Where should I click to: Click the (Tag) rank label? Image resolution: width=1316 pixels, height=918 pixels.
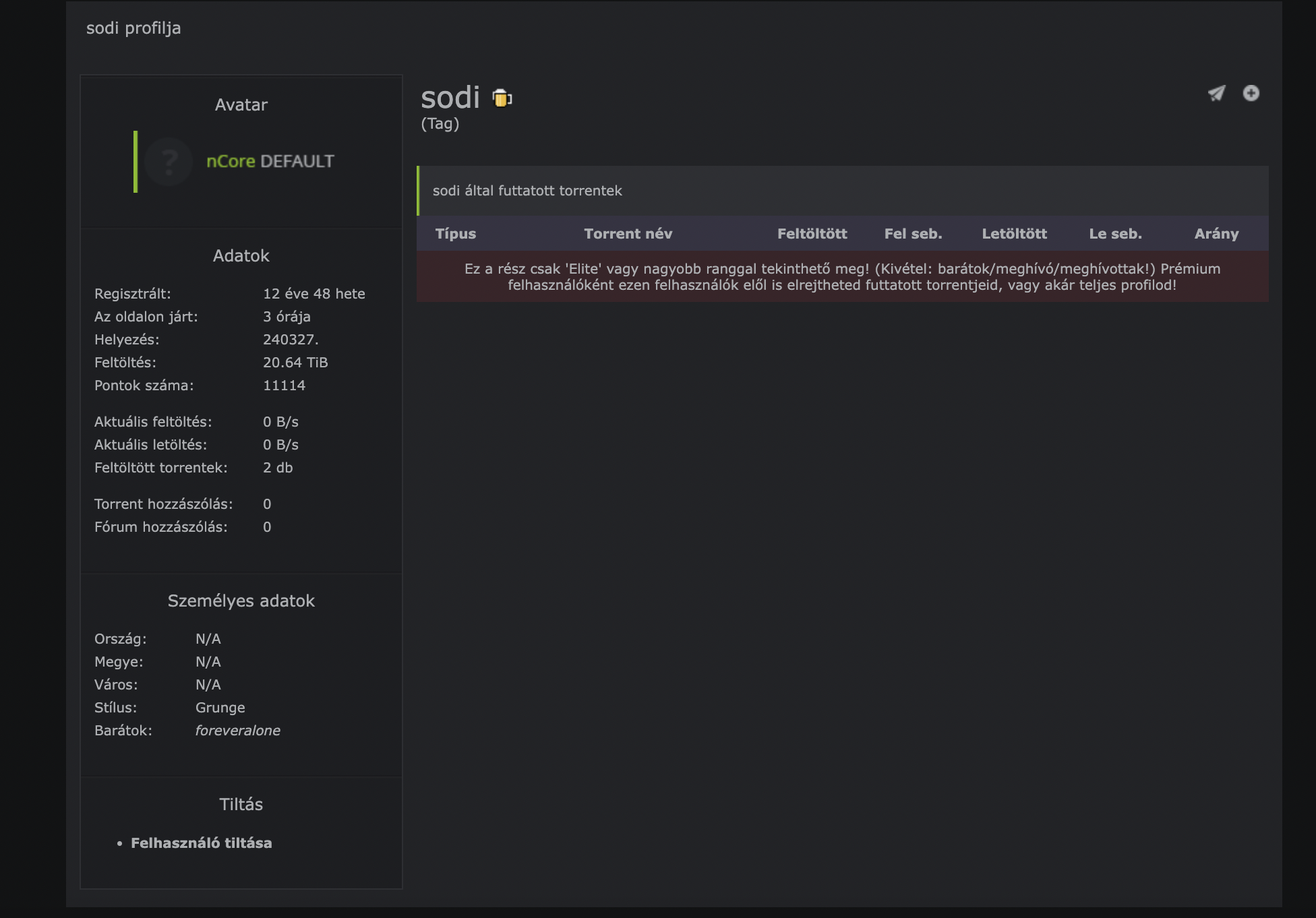click(x=440, y=124)
